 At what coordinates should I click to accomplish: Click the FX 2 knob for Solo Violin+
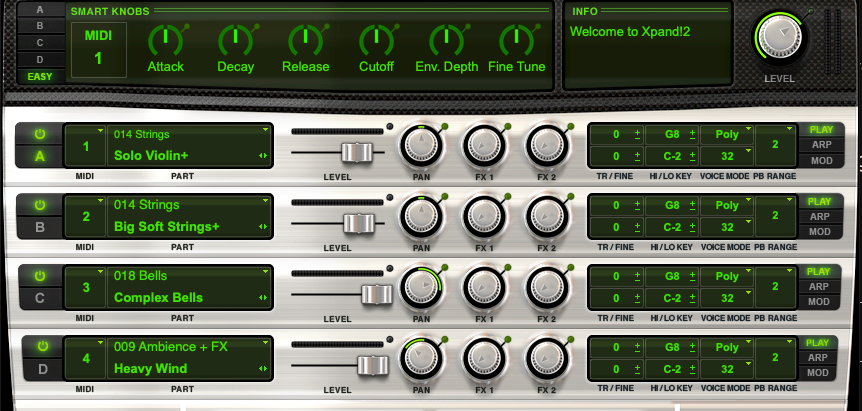pyautogui.click(x=547, y=145)
